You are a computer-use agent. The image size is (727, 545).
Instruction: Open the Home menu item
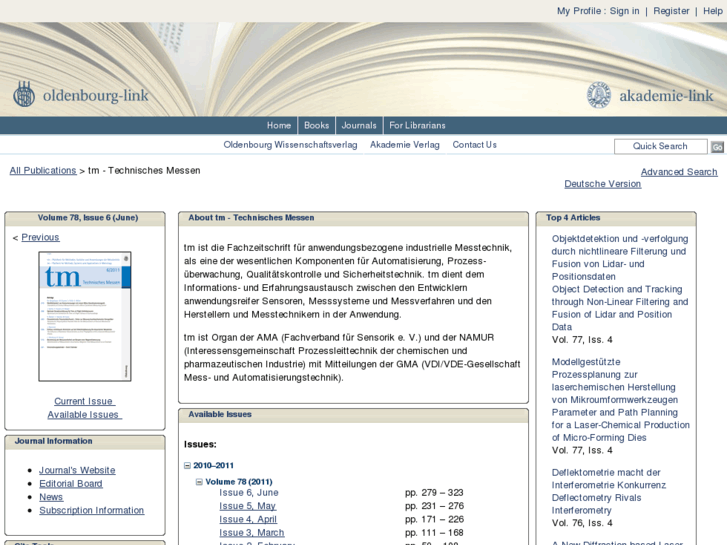point(279,125)
